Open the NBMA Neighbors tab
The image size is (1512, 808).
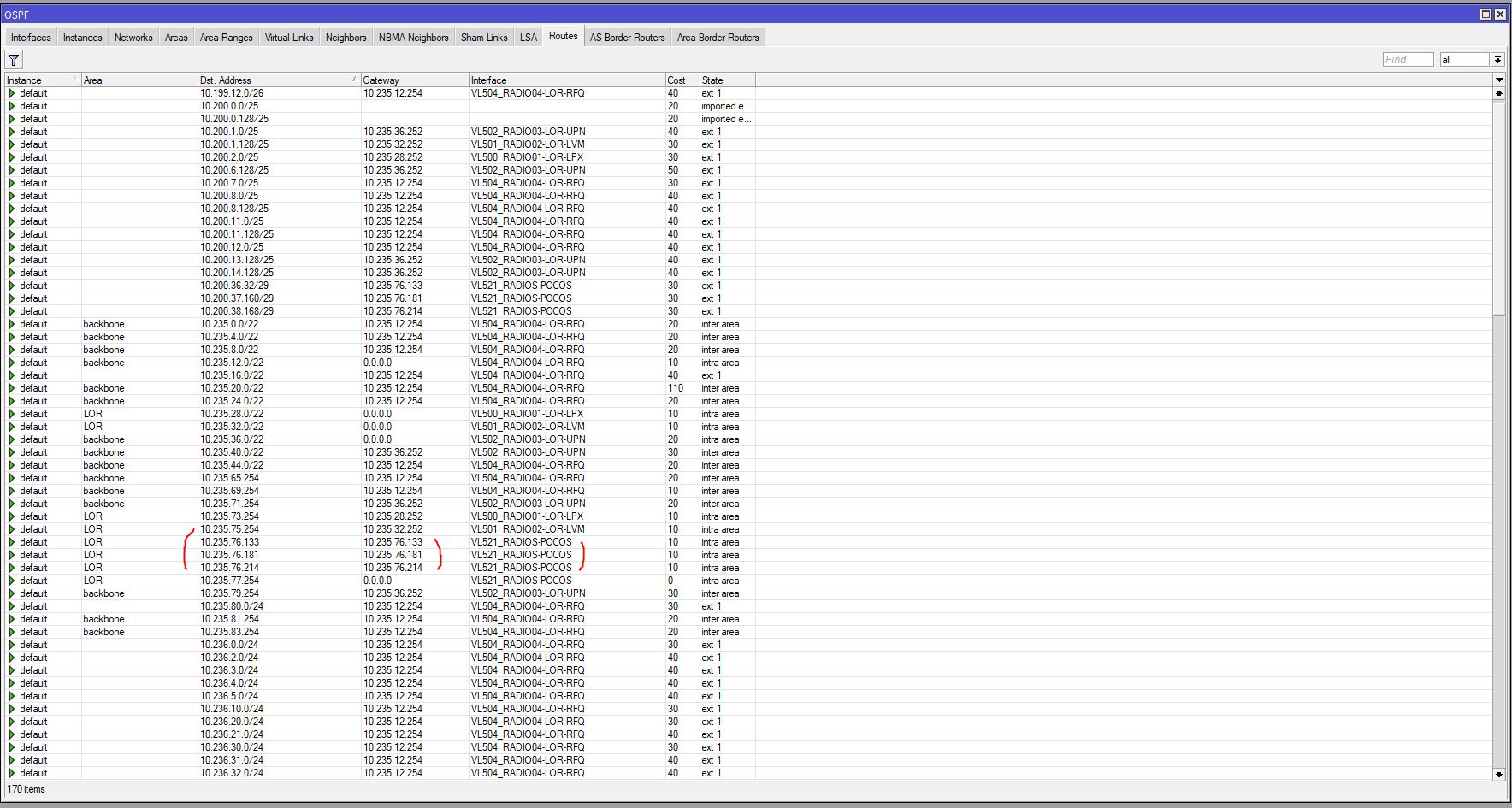click(x=414, y=38)
